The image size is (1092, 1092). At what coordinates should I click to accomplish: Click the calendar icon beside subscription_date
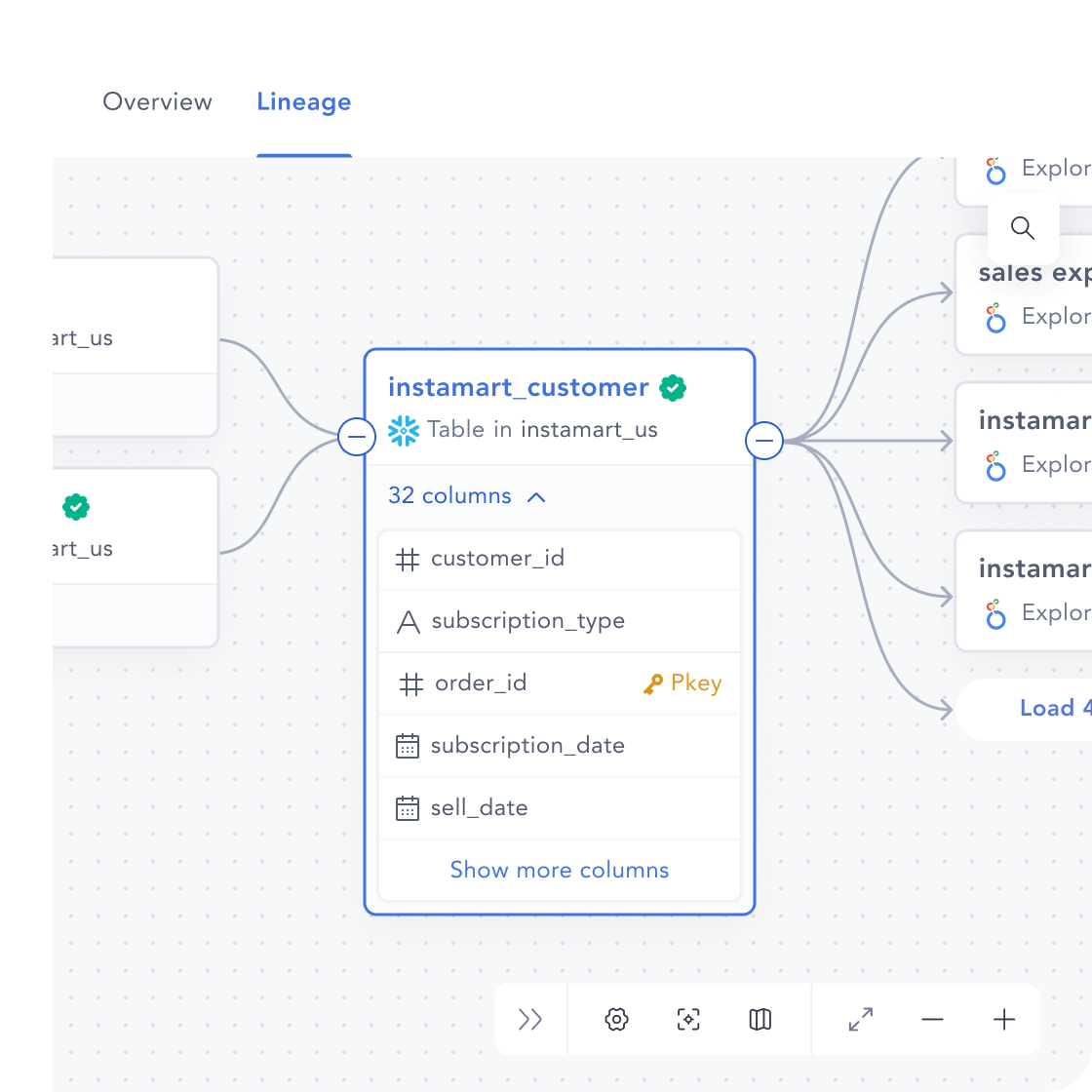click(408, 746)
